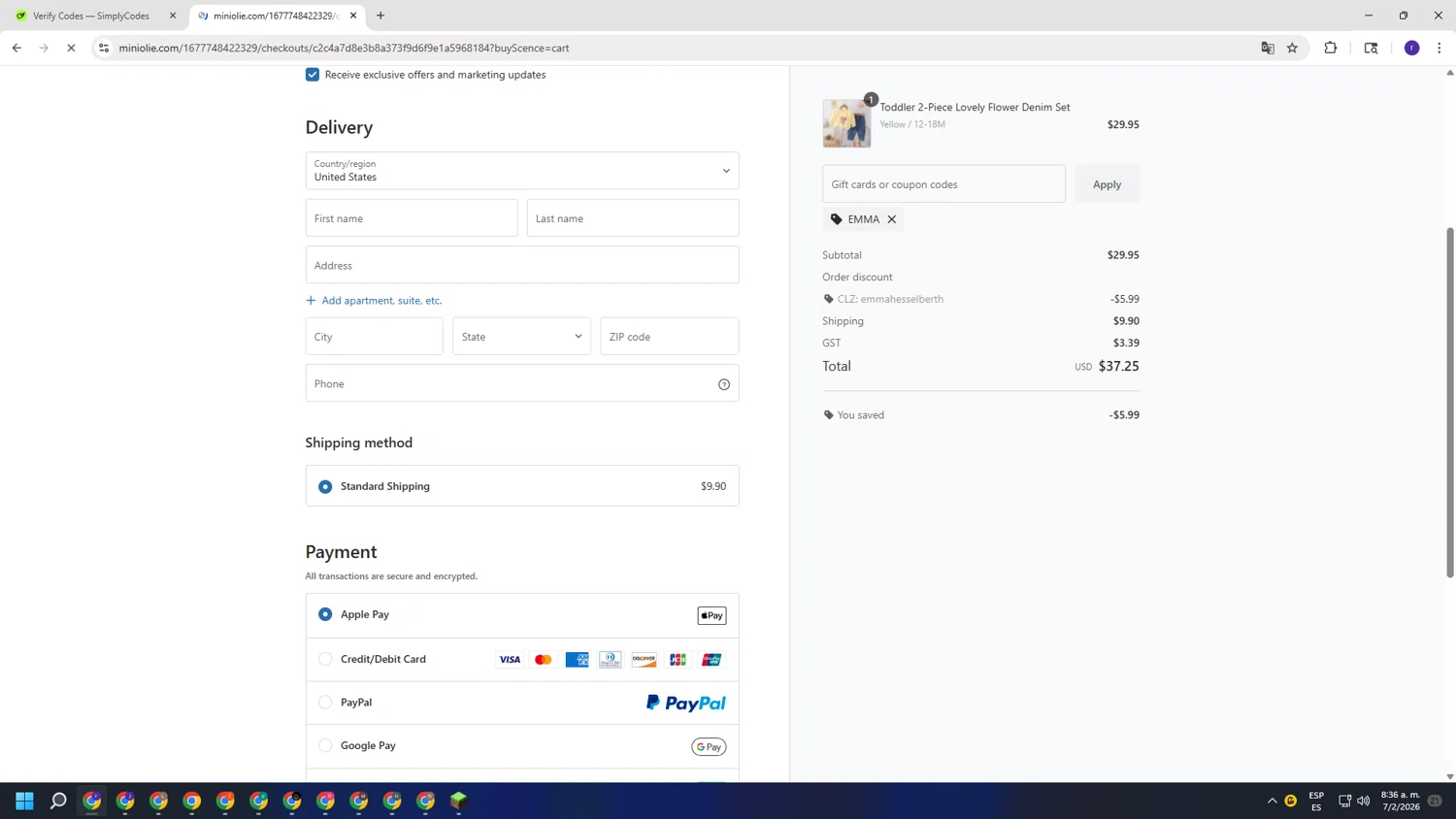
Task: Bookmark this page with the star icon
Action: (1293, 48)
